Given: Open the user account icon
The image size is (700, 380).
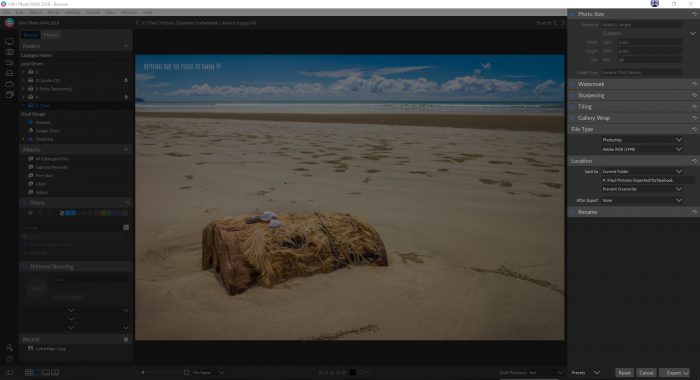Looking at the screenshot, I should coord(9,347).
